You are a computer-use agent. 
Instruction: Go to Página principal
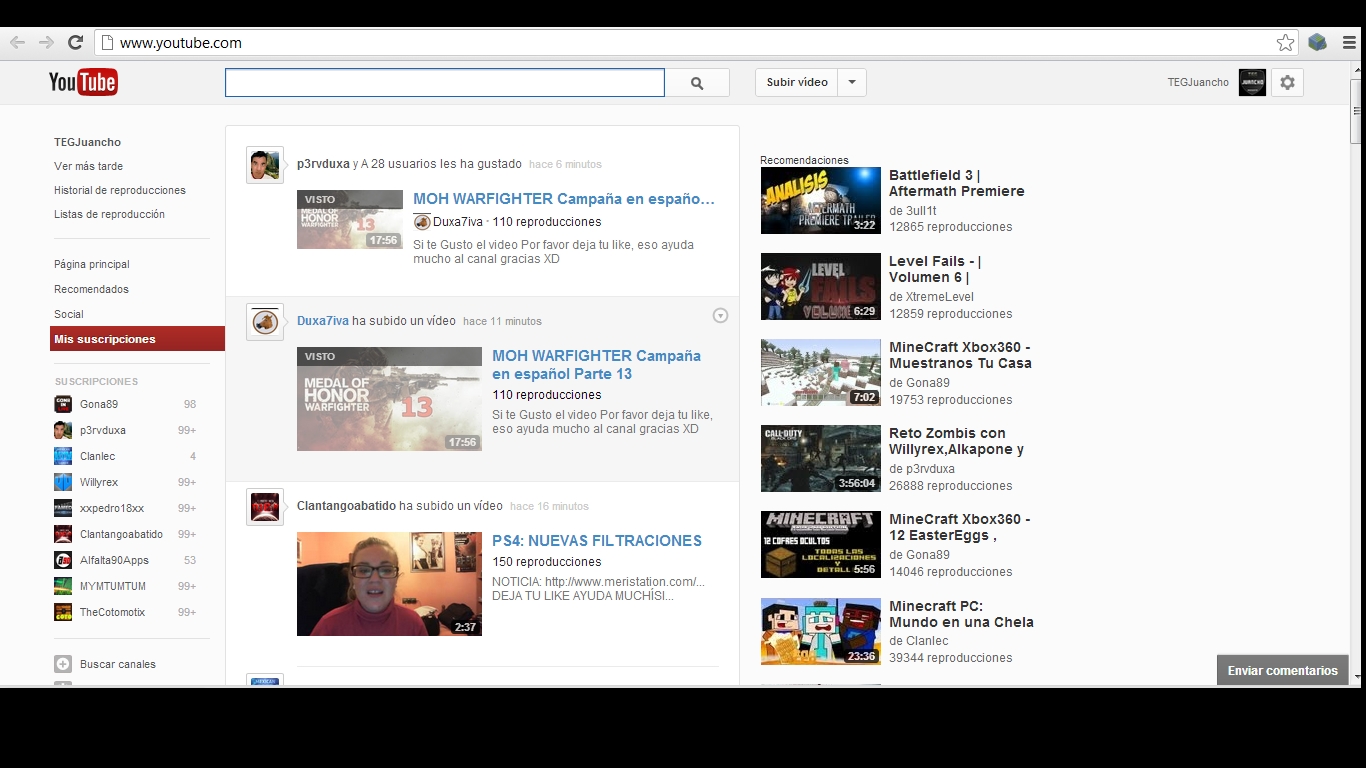click(92, 264)
